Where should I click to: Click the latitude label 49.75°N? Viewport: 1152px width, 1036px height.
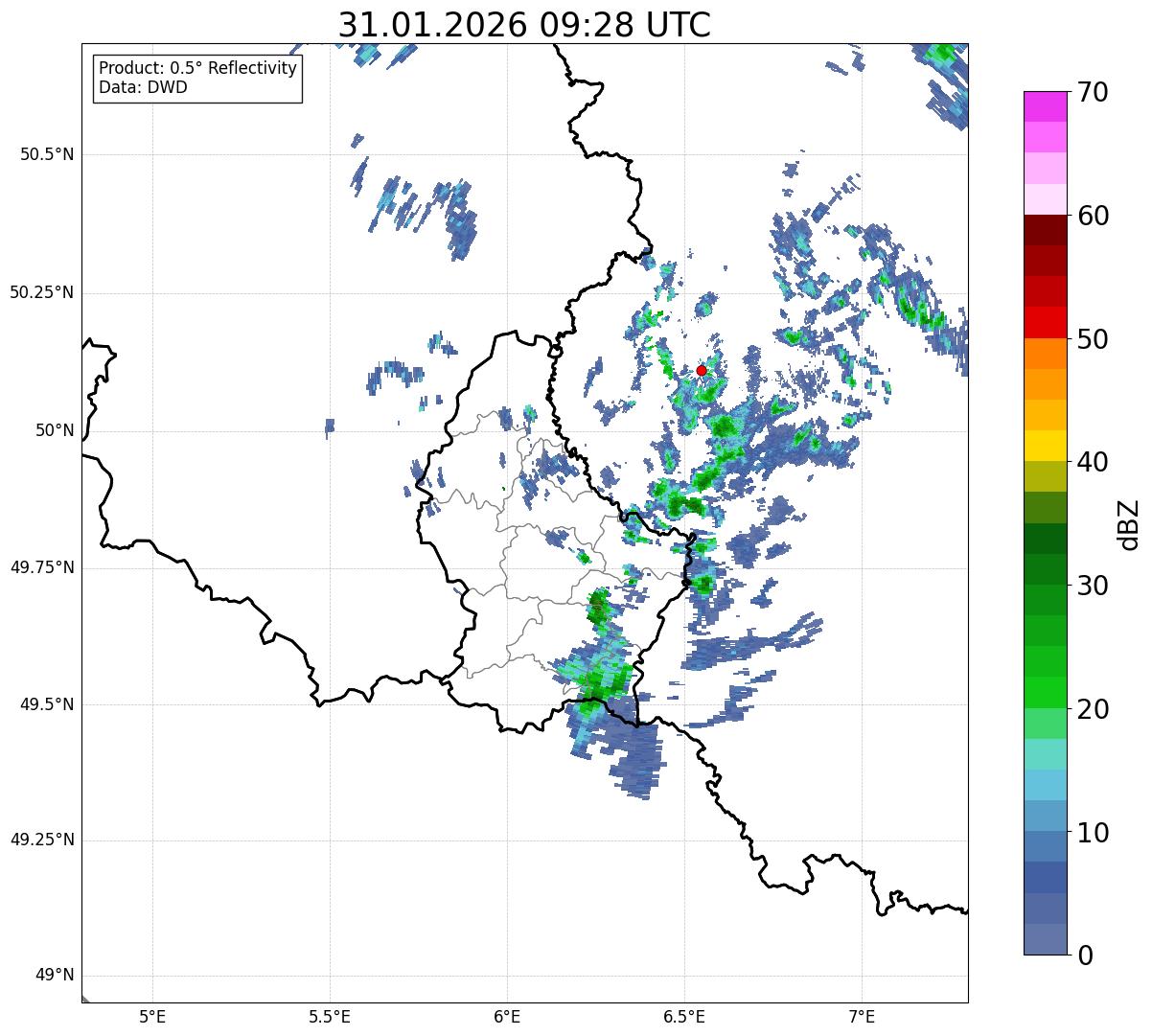point(42,567)
